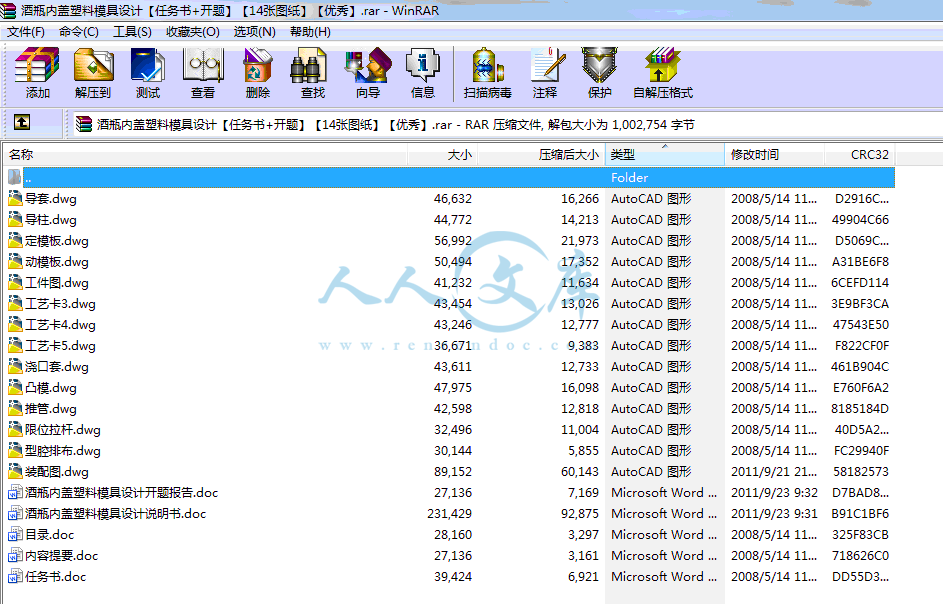Click size value 39,424
The width and height of the screenshot is (943, 604).
tap(453, 577)
